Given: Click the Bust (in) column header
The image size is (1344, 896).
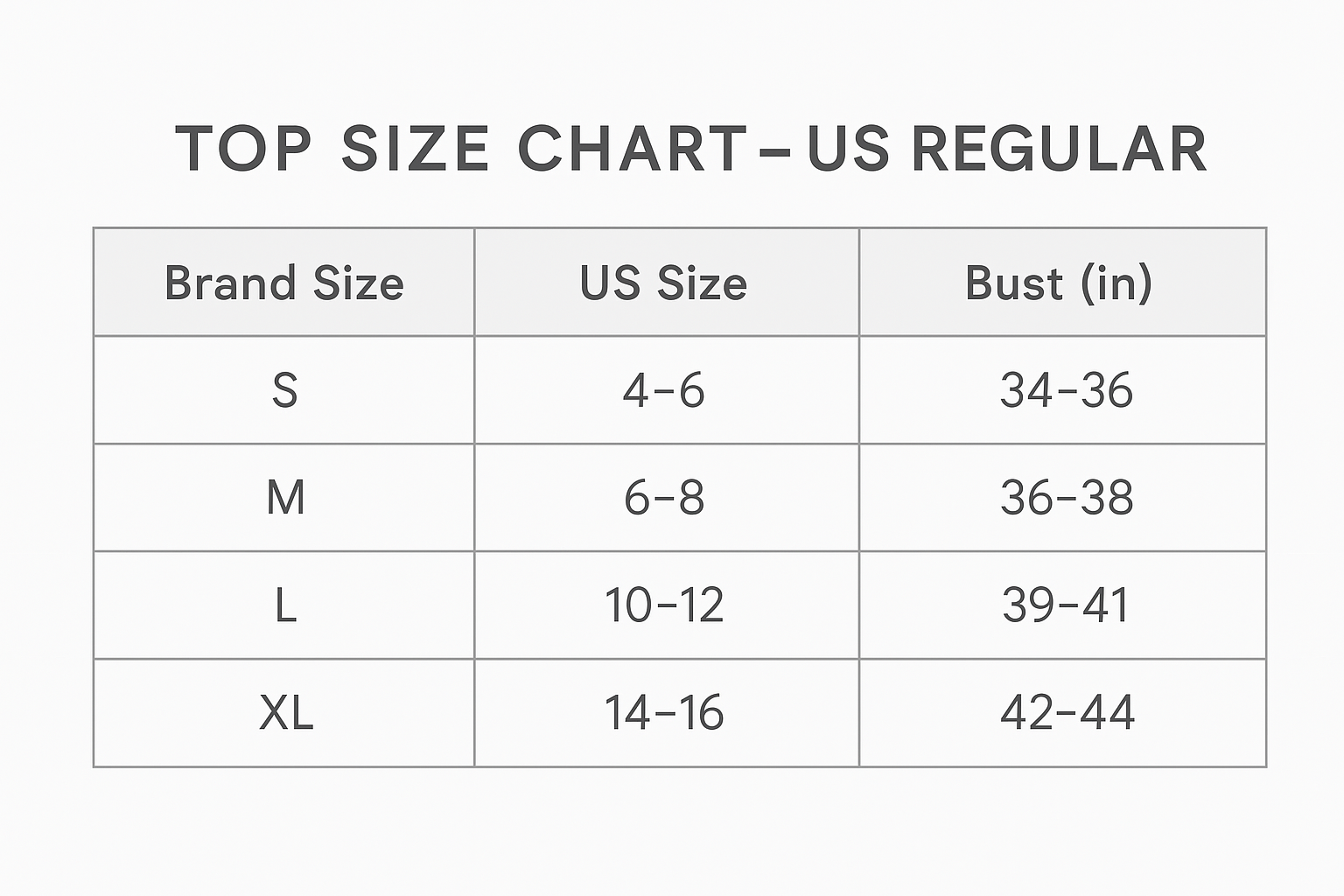Looking at the screenshot, I should pos(1060,283).
